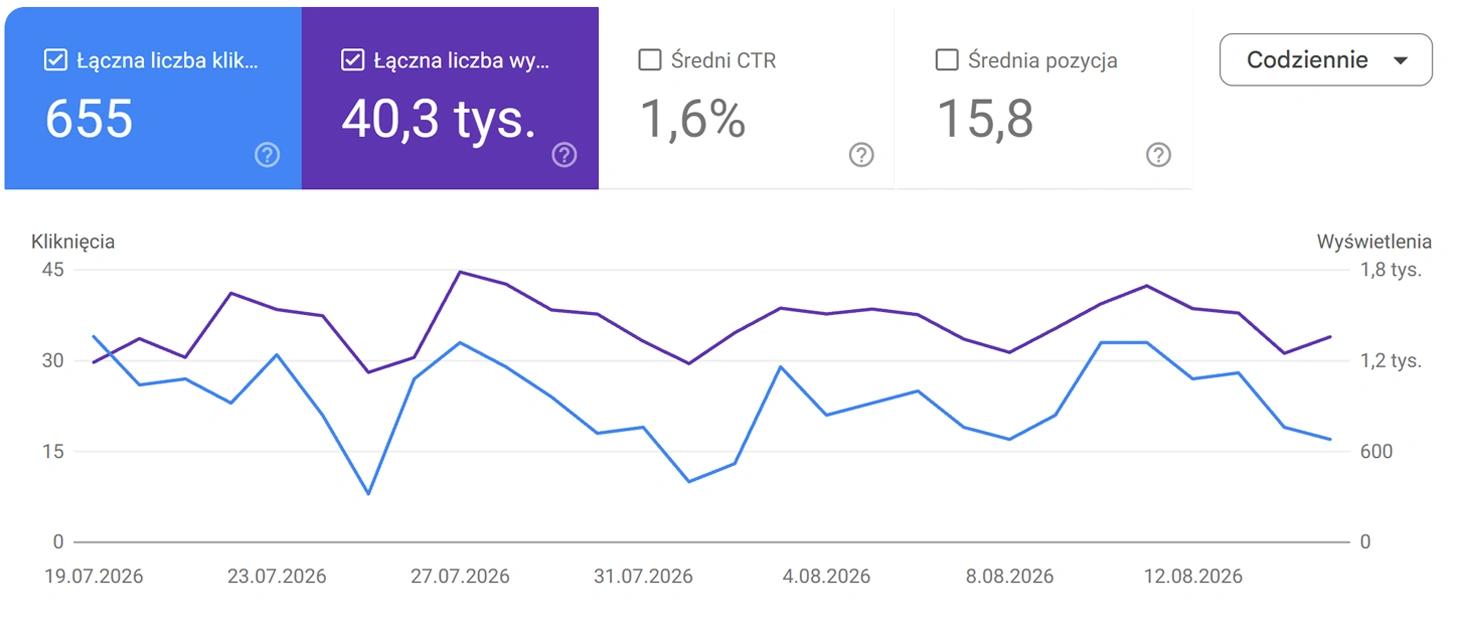This screenshot has width=1462, height=636.
Task: Uncheck the Łączna liczba kliknięć checkbox
Action: point(55,60)
